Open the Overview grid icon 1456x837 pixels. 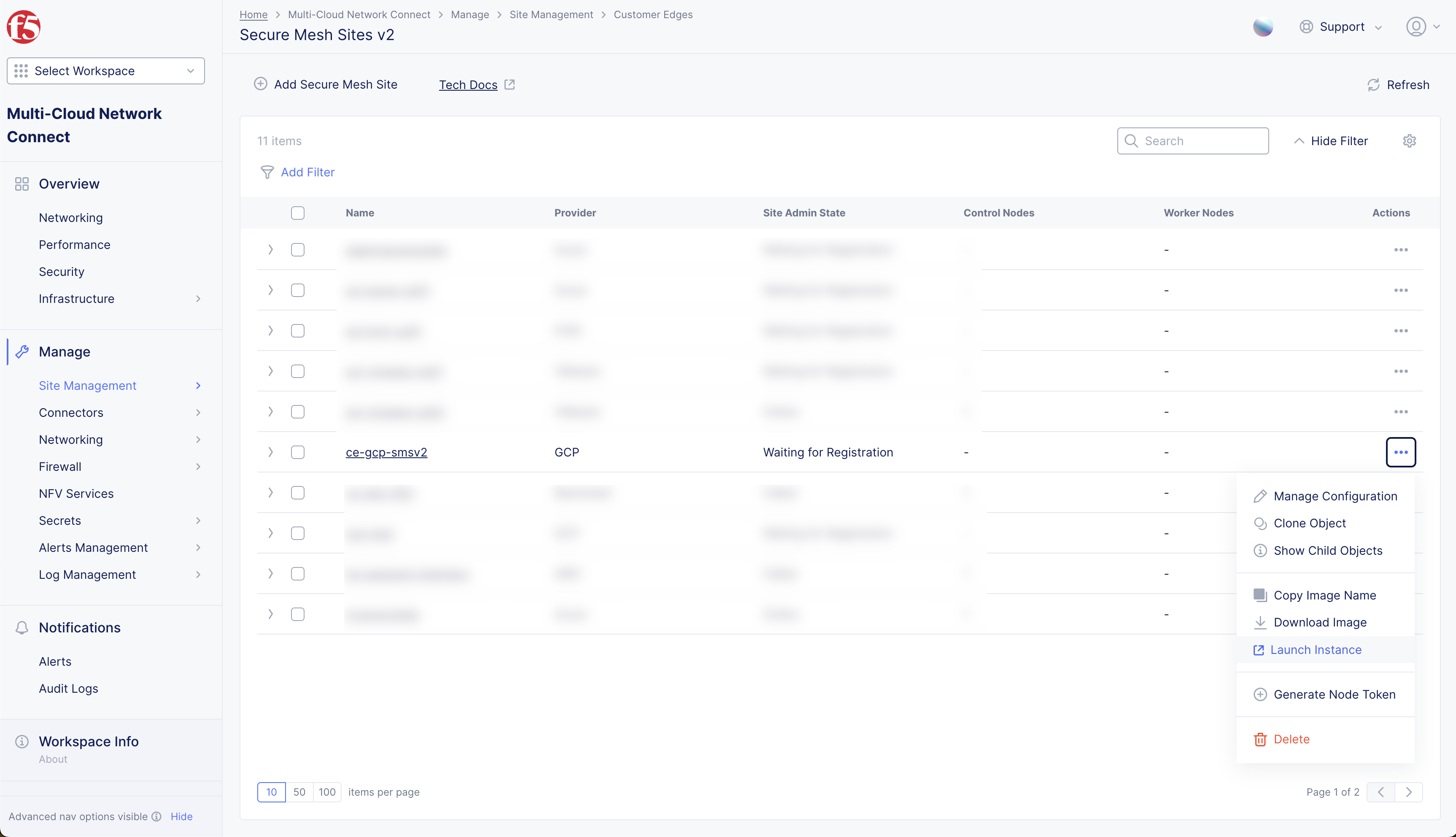point(22,184)
